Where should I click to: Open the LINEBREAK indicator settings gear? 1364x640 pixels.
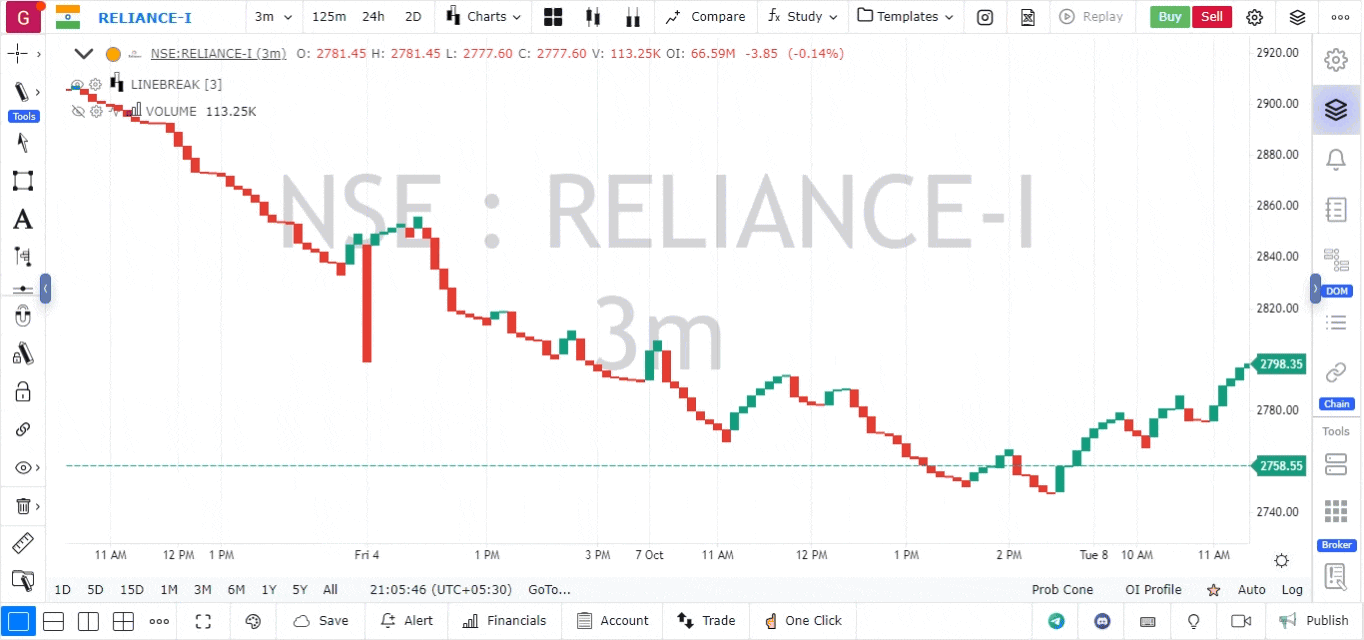coord(96,84)
